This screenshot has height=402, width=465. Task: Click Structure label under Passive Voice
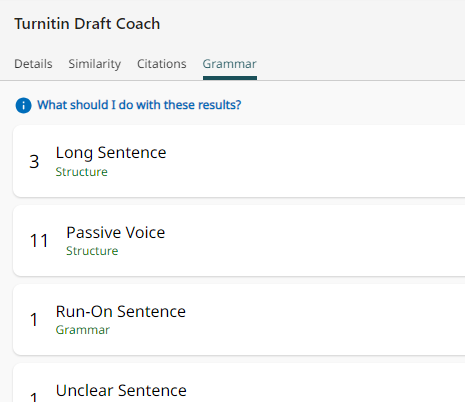coord(92,251)
